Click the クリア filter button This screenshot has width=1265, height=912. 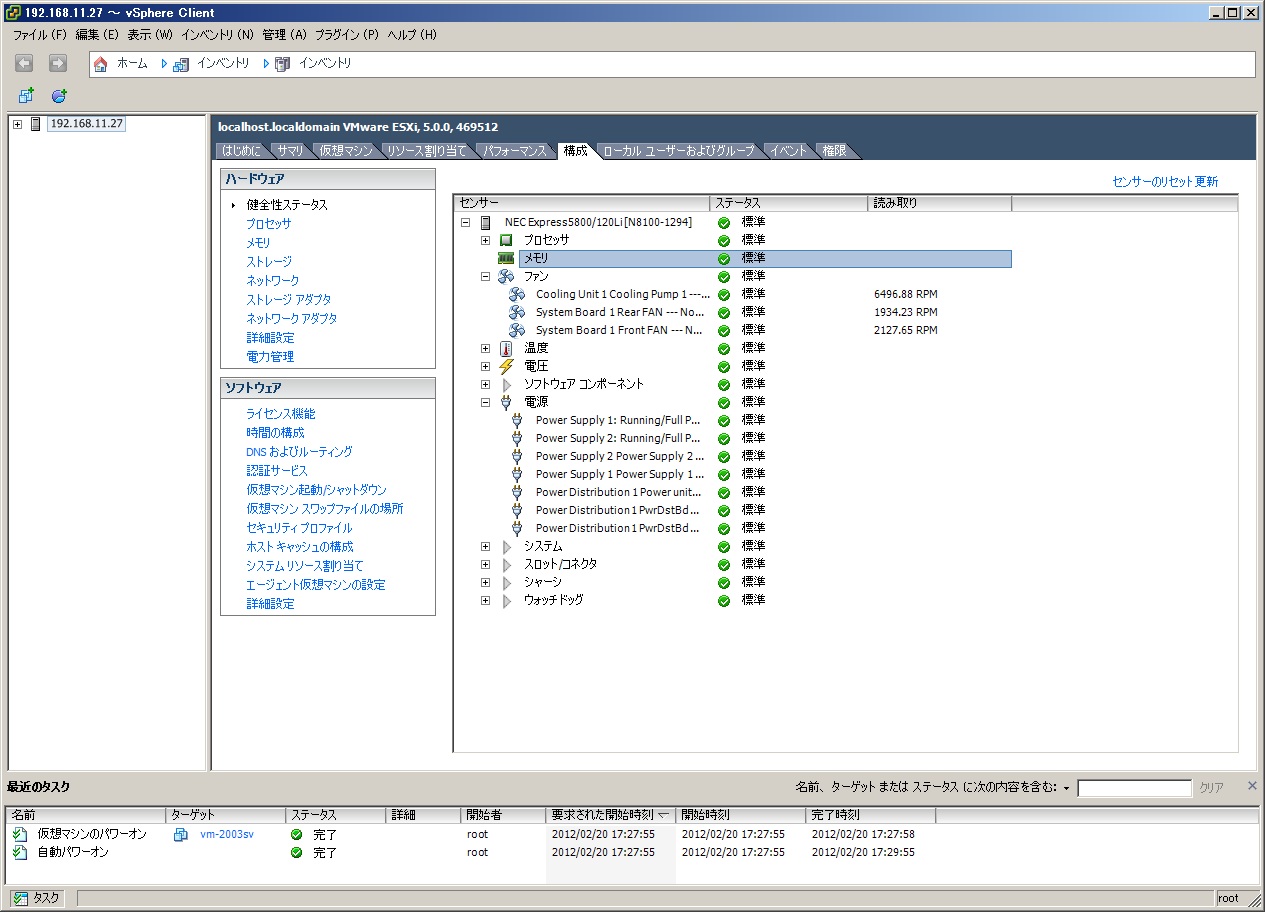point(1211,788)
